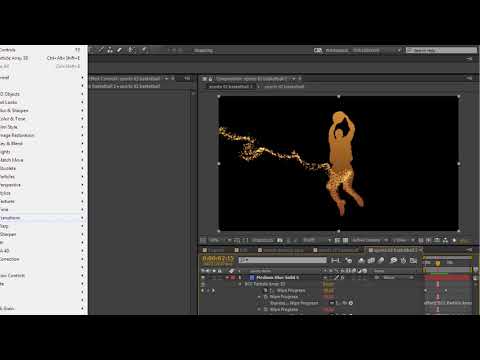Image resolution: width=480 pixels, height=360 pixels.
Task: Click the expression pick whip icon
Action: point(345,303)
